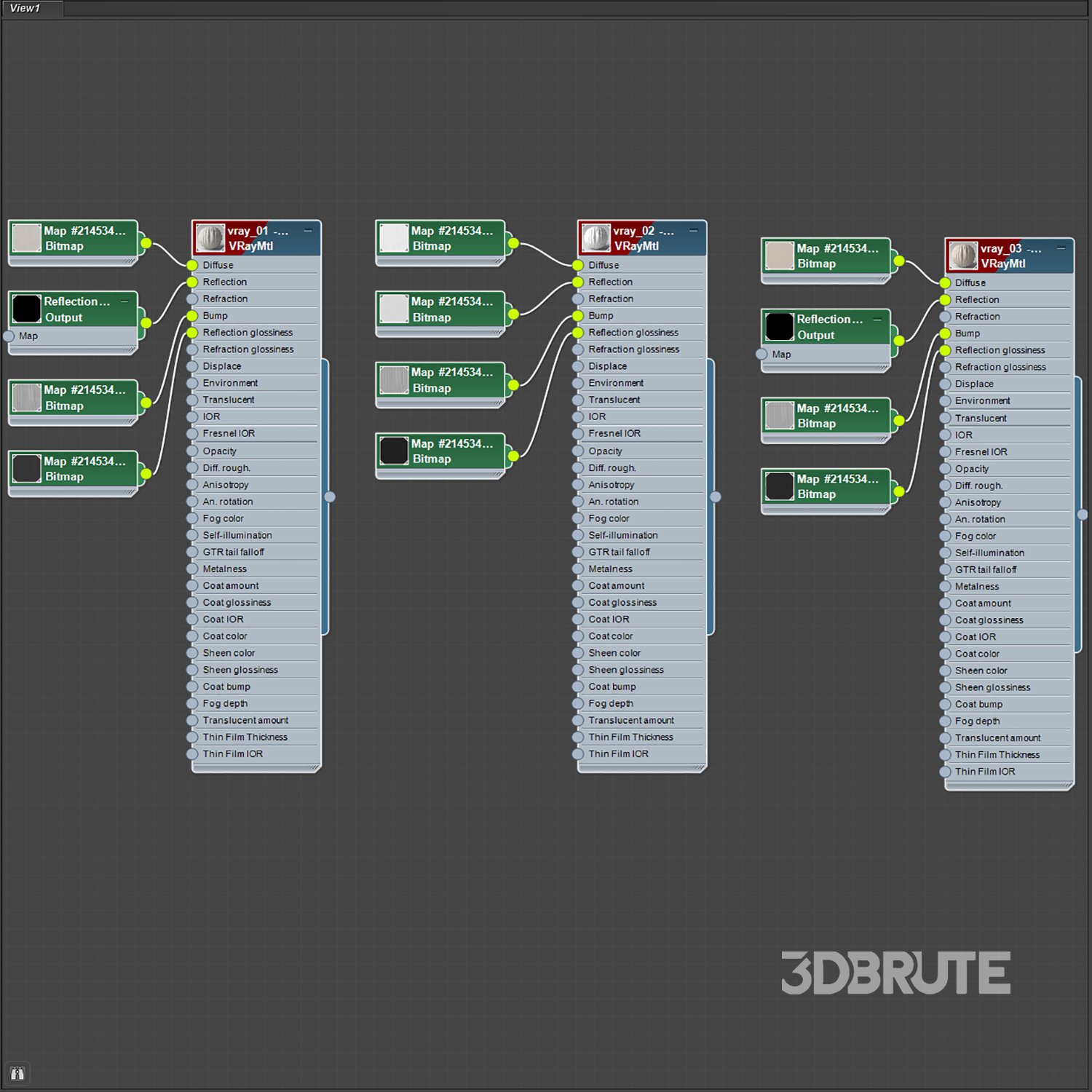Screen dimensions: 1092x1092
Task: Select the Bump slot on vray_02
Action: coord(601,315)
